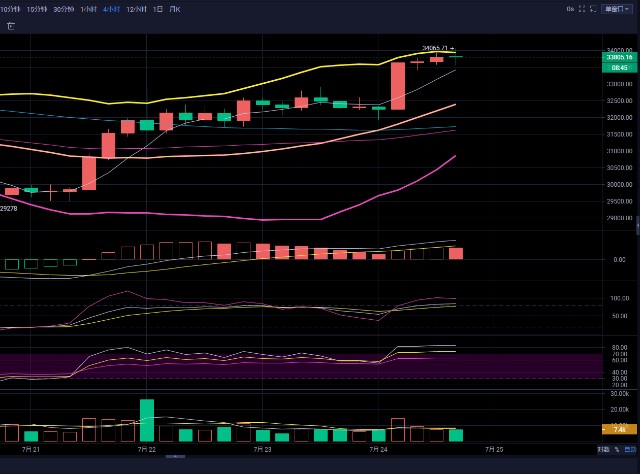The height and width of the screenshot is (474, 640).
Task: Choose the 30分钟 interval
Action: pyautogui.click(x=64, y=9)
